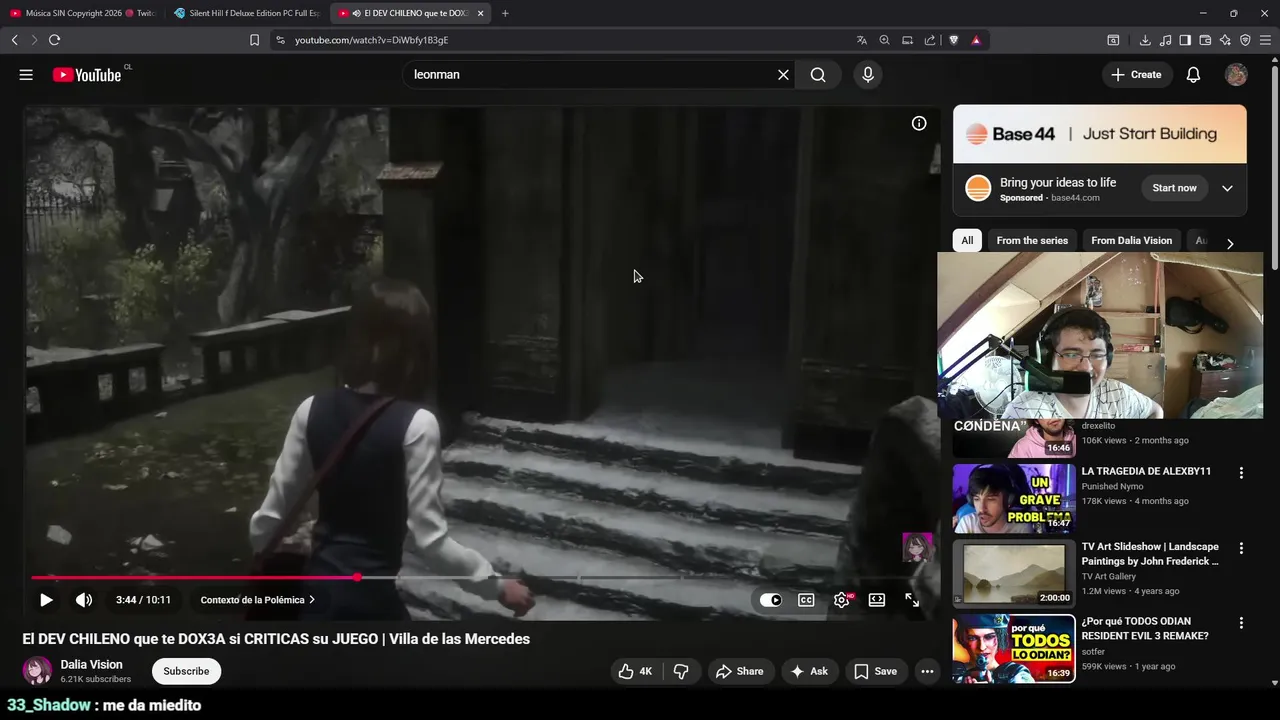Open Leo AI sparkle icon

[1225, 40]
